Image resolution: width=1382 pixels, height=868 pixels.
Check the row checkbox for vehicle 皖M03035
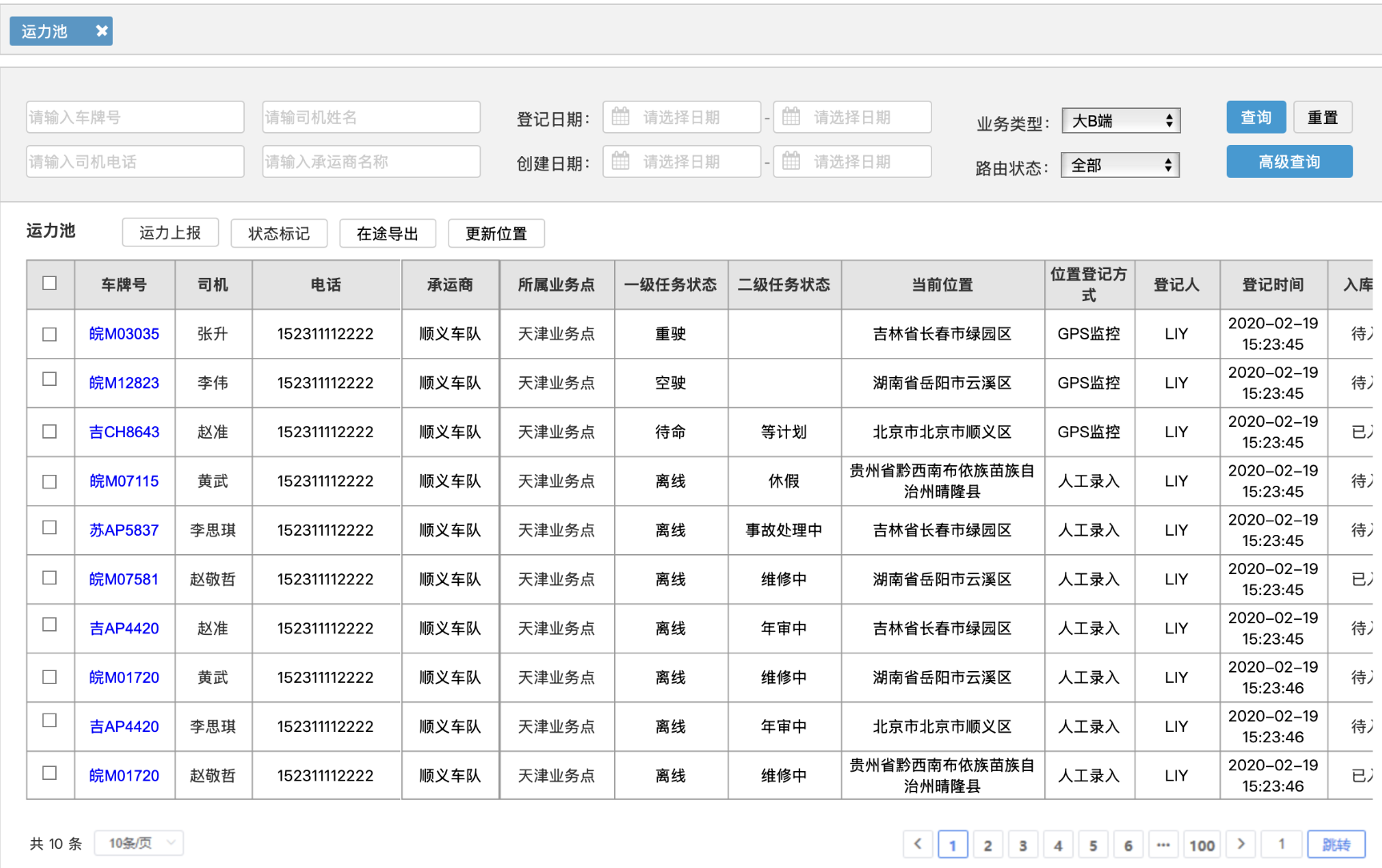pyautogui.click(x=50, y=334)
